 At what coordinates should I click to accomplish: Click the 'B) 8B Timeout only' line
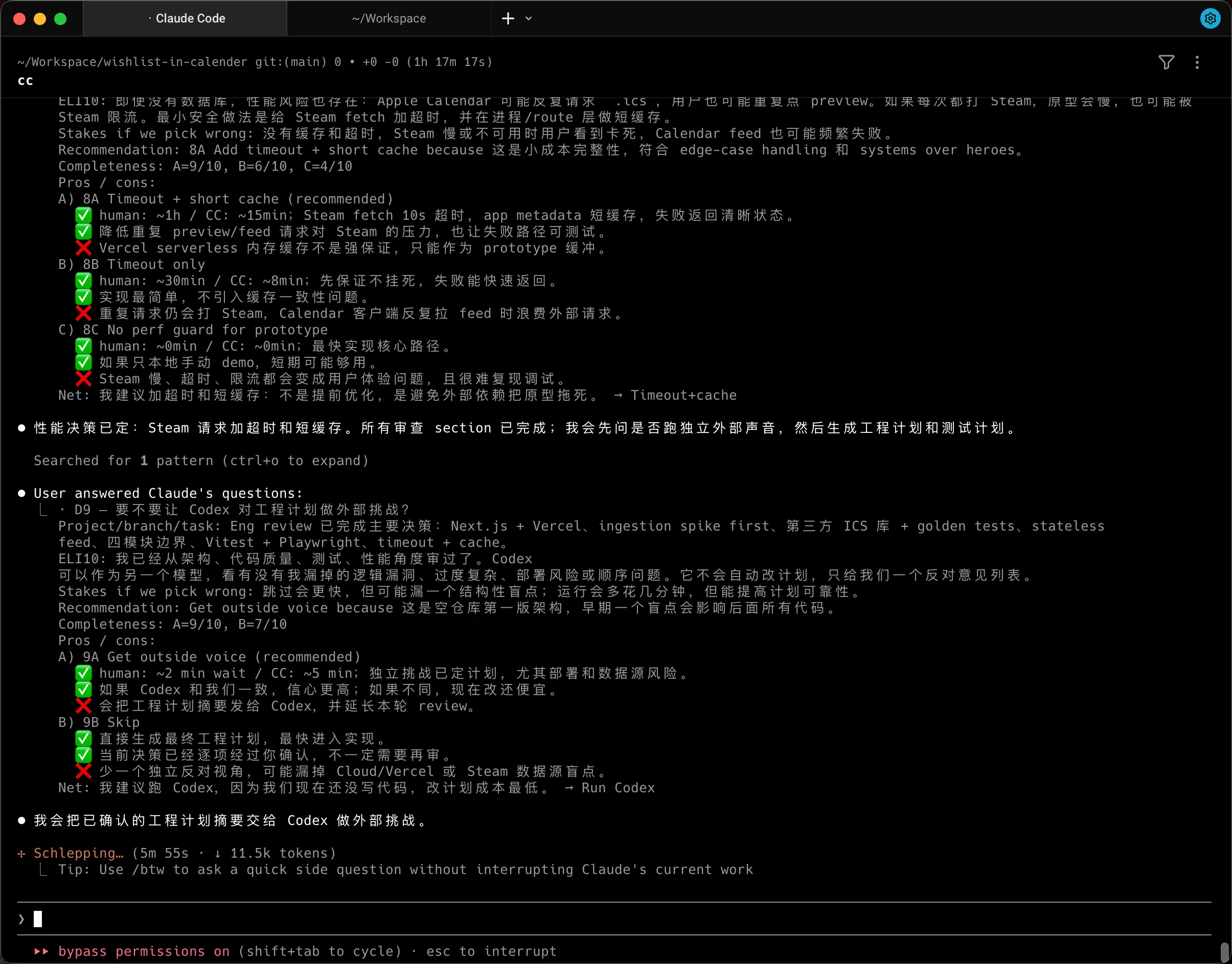pyautogui.click(x=131, y=264)
